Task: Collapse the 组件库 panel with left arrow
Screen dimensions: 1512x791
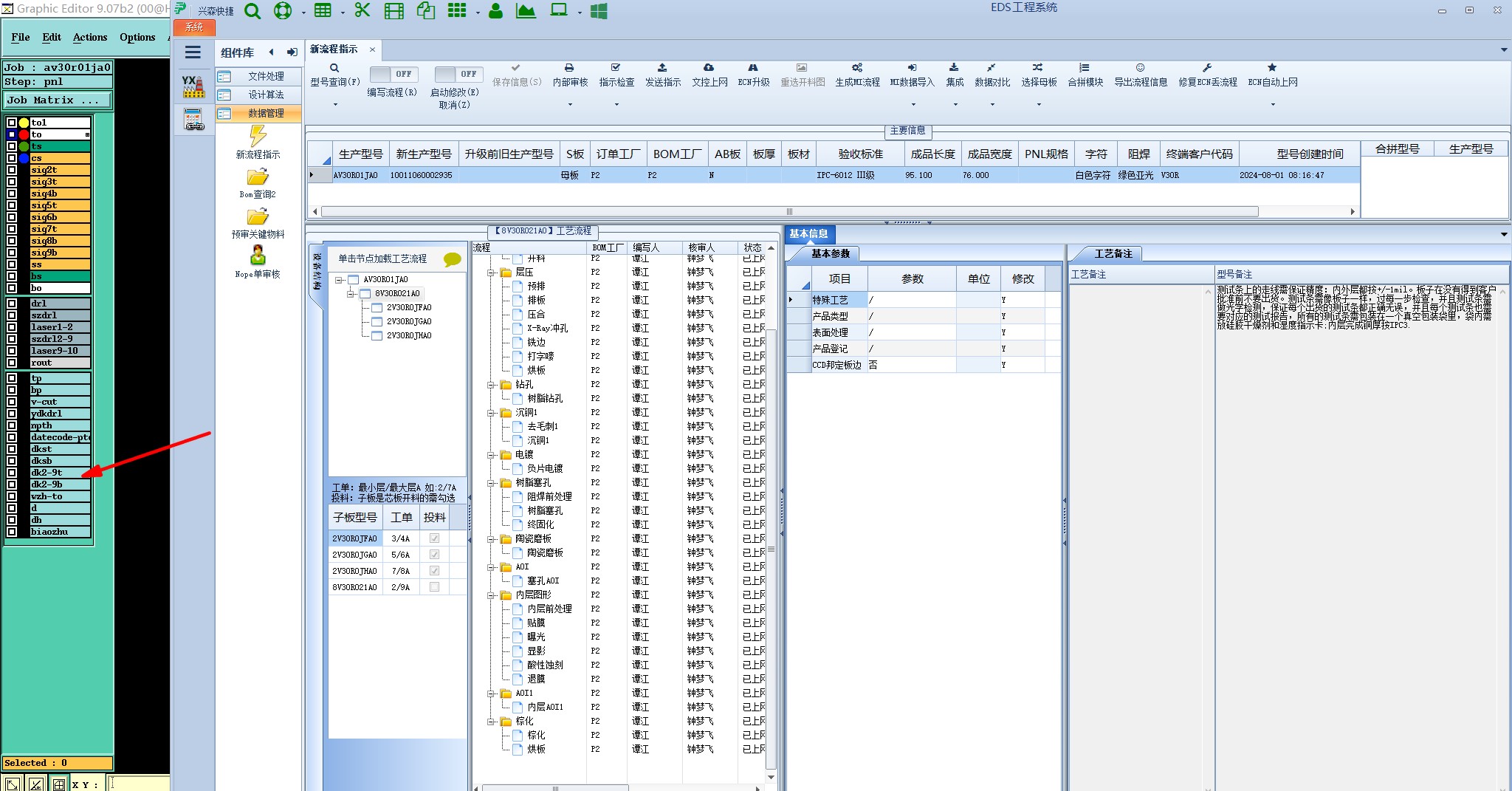Action: pos(272,52)
